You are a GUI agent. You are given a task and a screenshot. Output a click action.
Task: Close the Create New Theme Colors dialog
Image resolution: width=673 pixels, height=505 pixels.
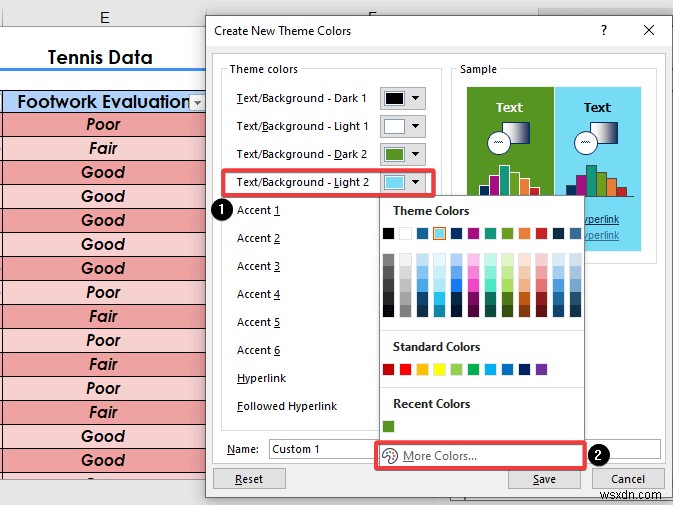(x=649, y=30)
